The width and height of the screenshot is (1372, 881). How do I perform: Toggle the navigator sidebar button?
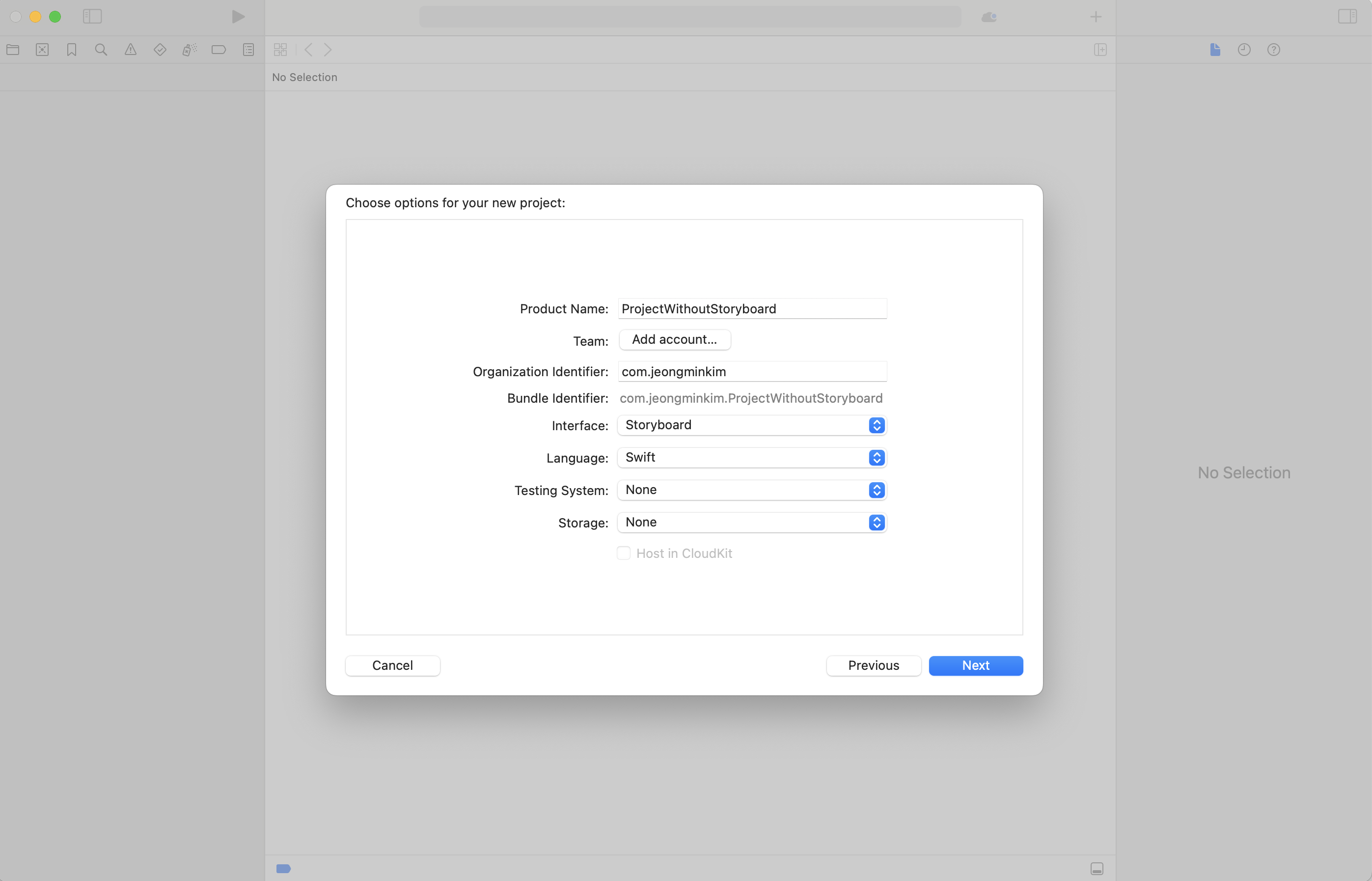(92, 17)
